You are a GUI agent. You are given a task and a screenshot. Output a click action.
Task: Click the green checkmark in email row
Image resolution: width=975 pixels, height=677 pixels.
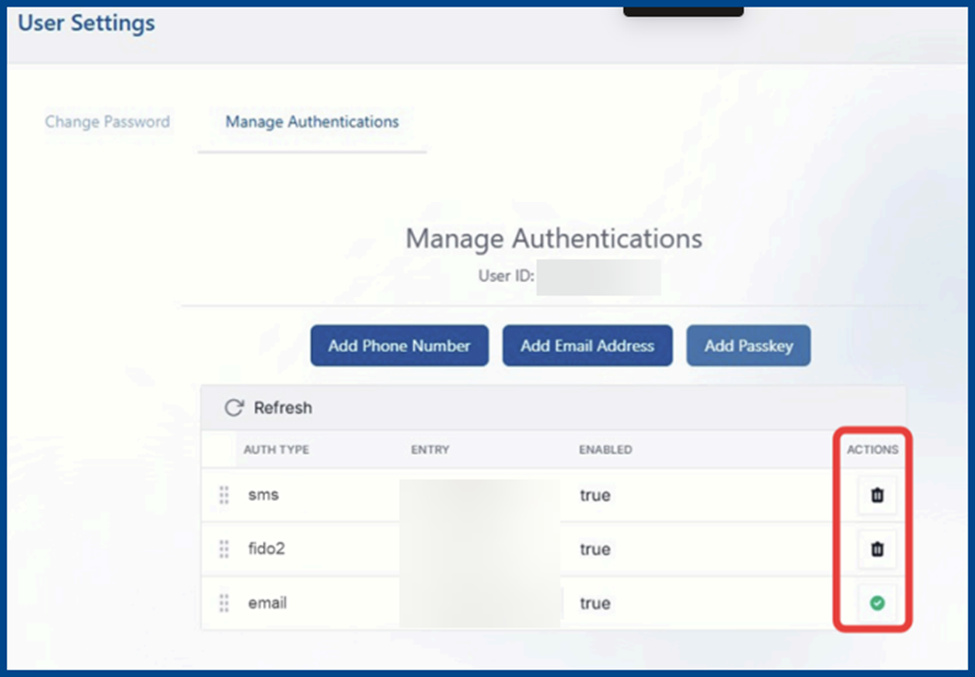click(877, 603)
